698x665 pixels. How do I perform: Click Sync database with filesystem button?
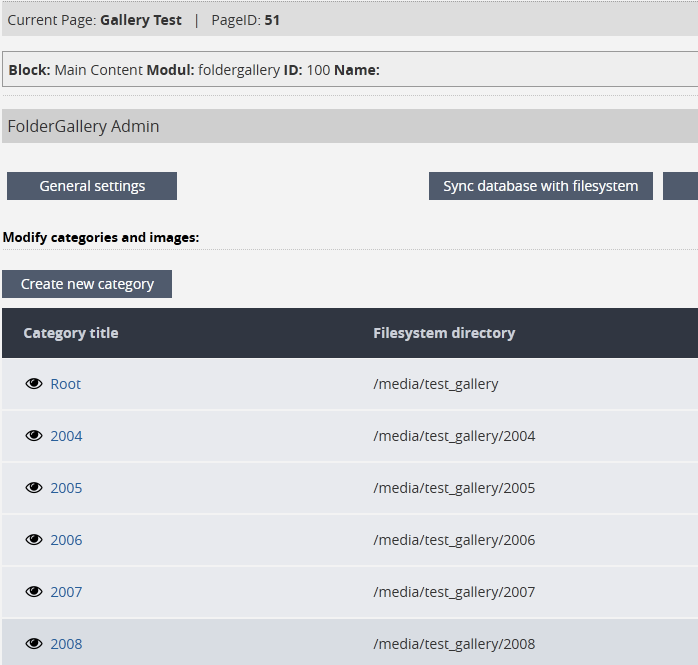[x=541, y=186]
